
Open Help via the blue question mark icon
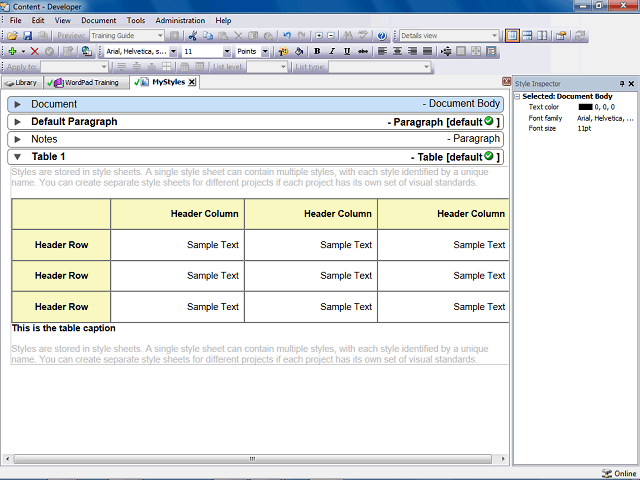382,36
